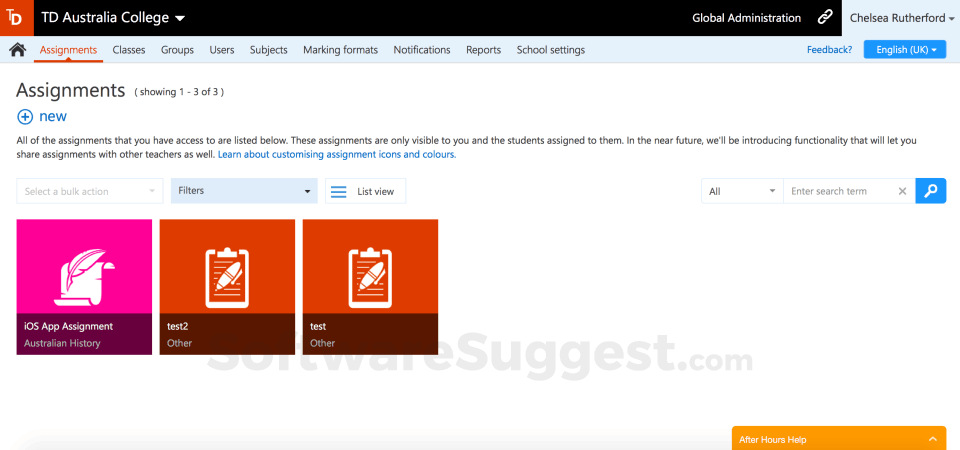Image resolution: width=960 pixels, height=450 pixels.
Task: Open the Marking formats tab
Action: [x=340, y=50]
